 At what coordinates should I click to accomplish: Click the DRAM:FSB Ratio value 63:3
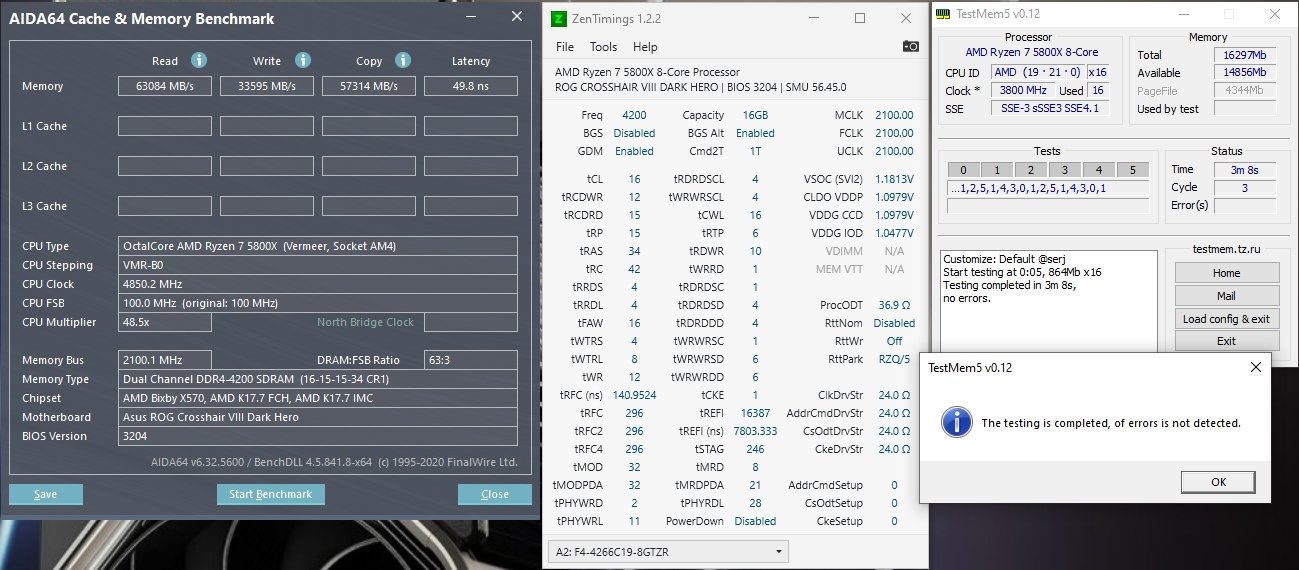coord(471,360)
